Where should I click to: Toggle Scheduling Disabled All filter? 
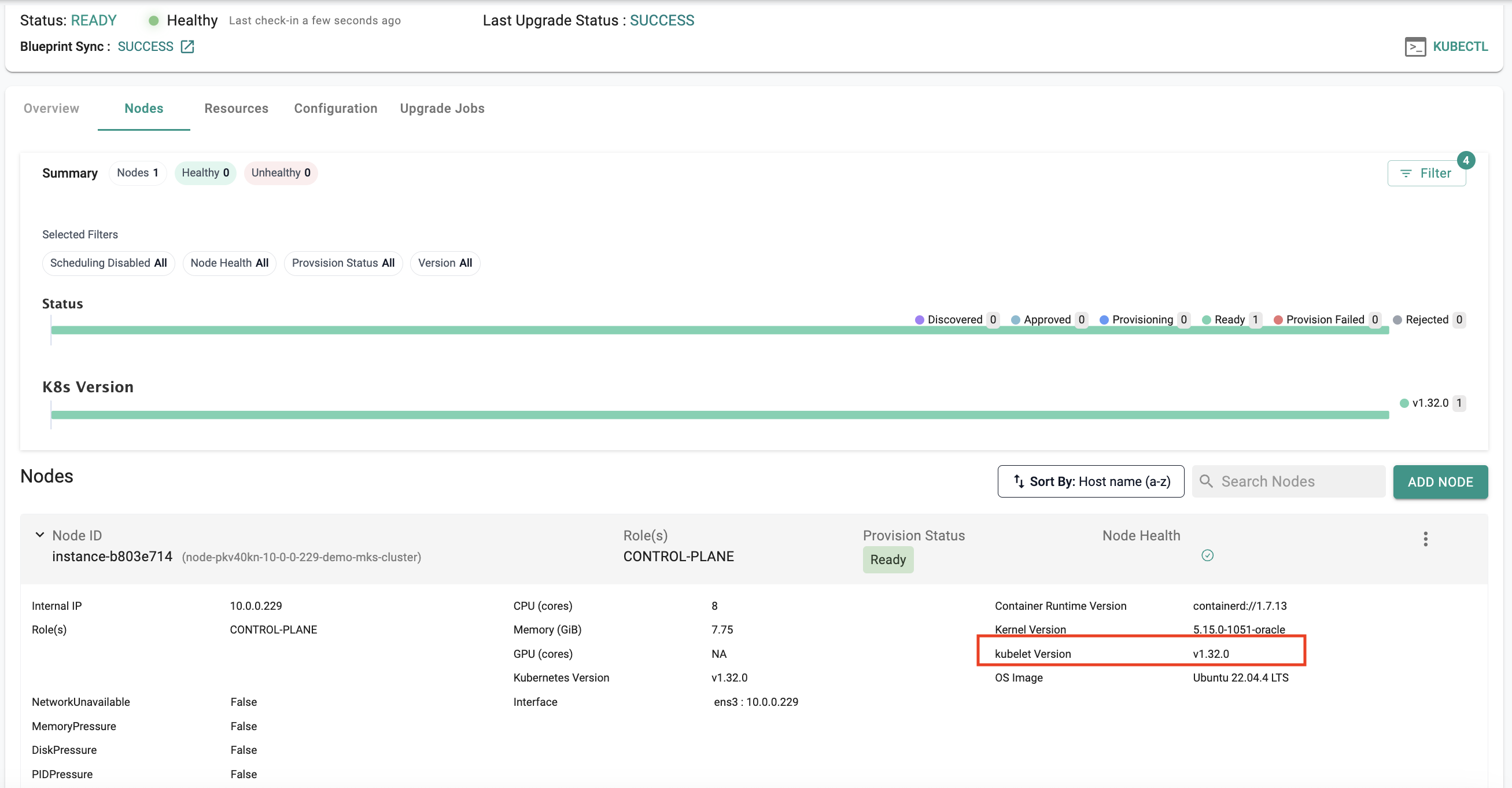108,263
